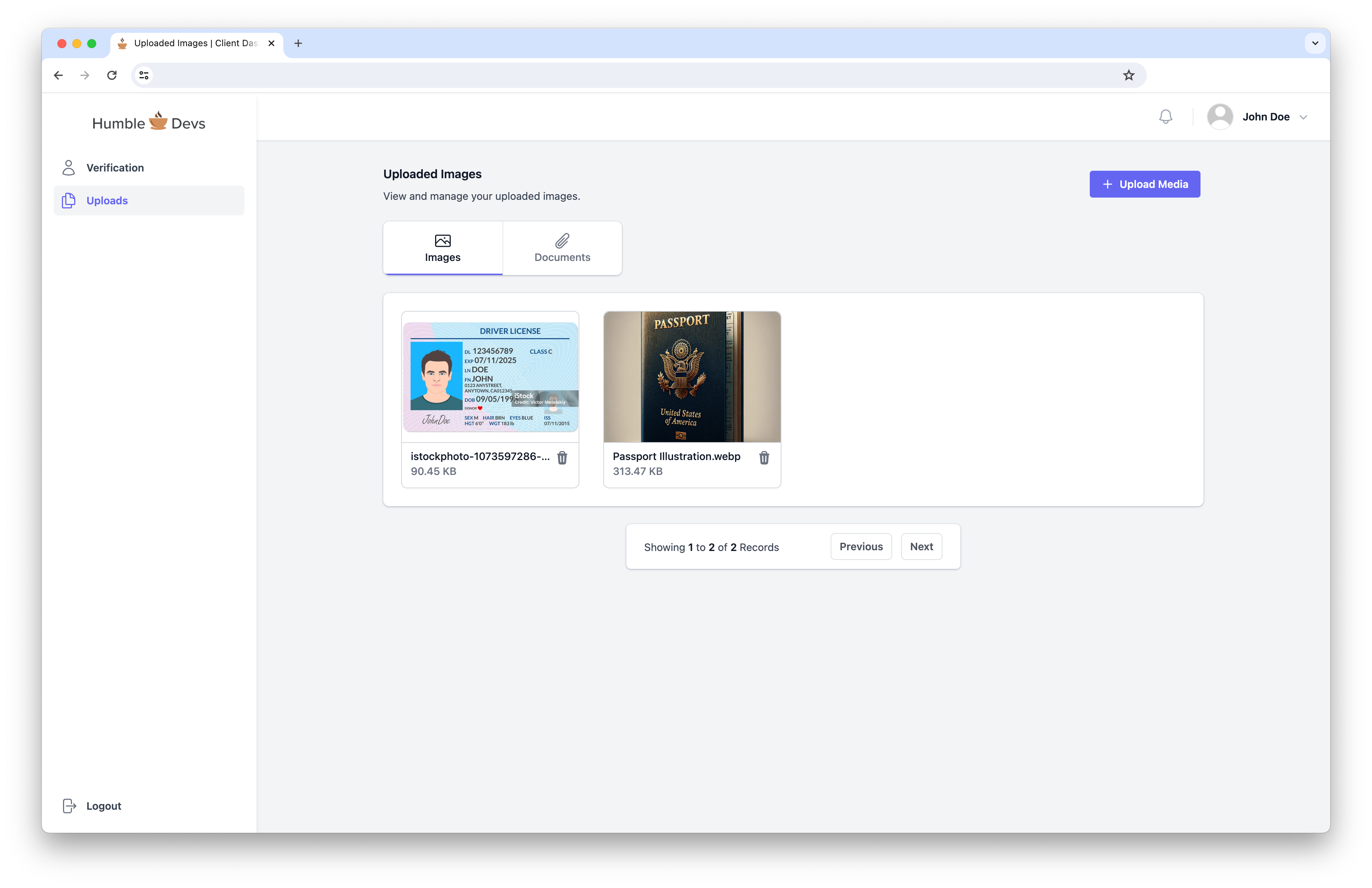The image size is (1372, 888).
Task: Open Verification in sidebar
Action: click(x=149, y=168)
